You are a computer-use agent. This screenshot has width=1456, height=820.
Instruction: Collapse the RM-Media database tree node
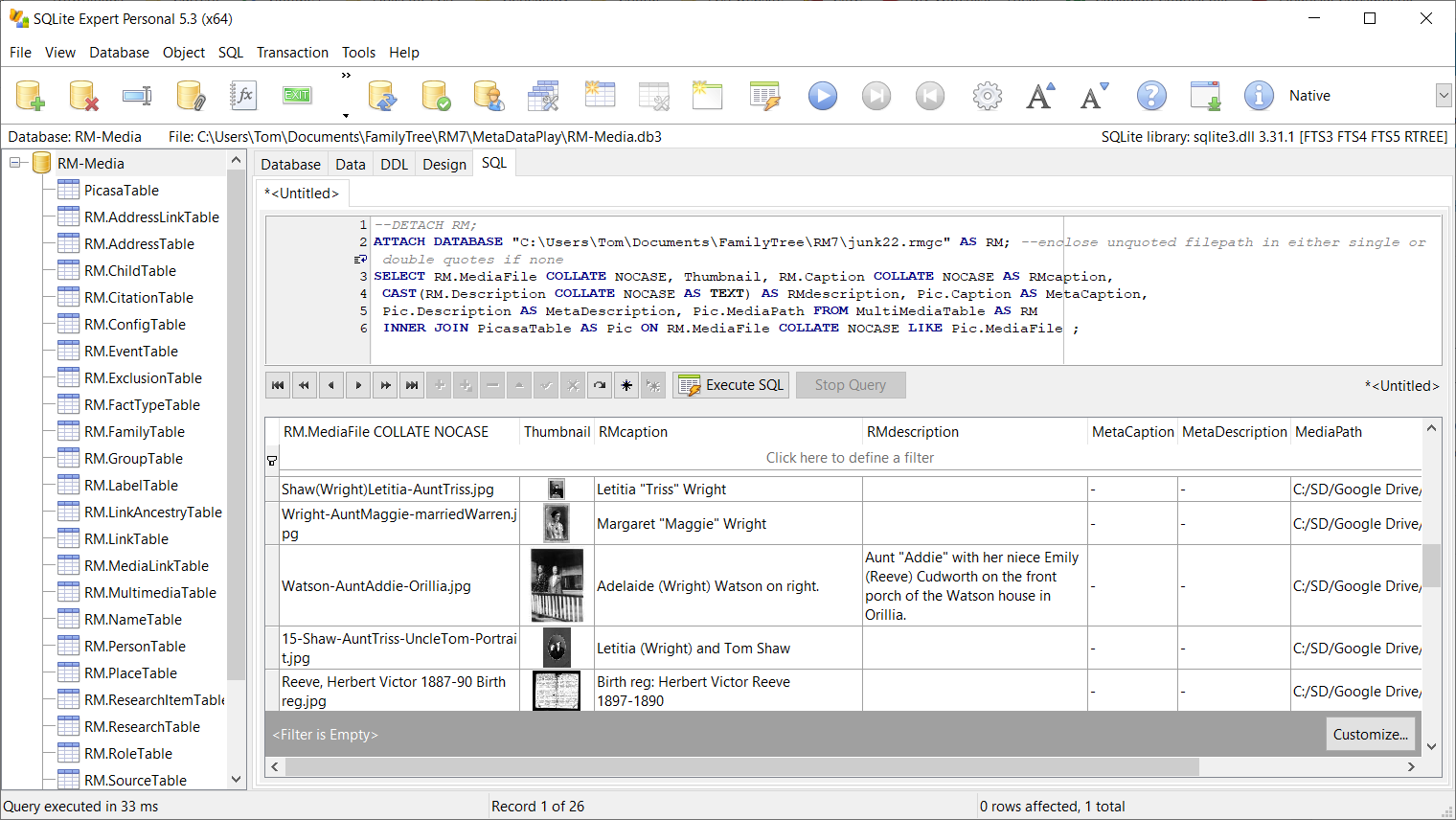[x=16, y=163]
